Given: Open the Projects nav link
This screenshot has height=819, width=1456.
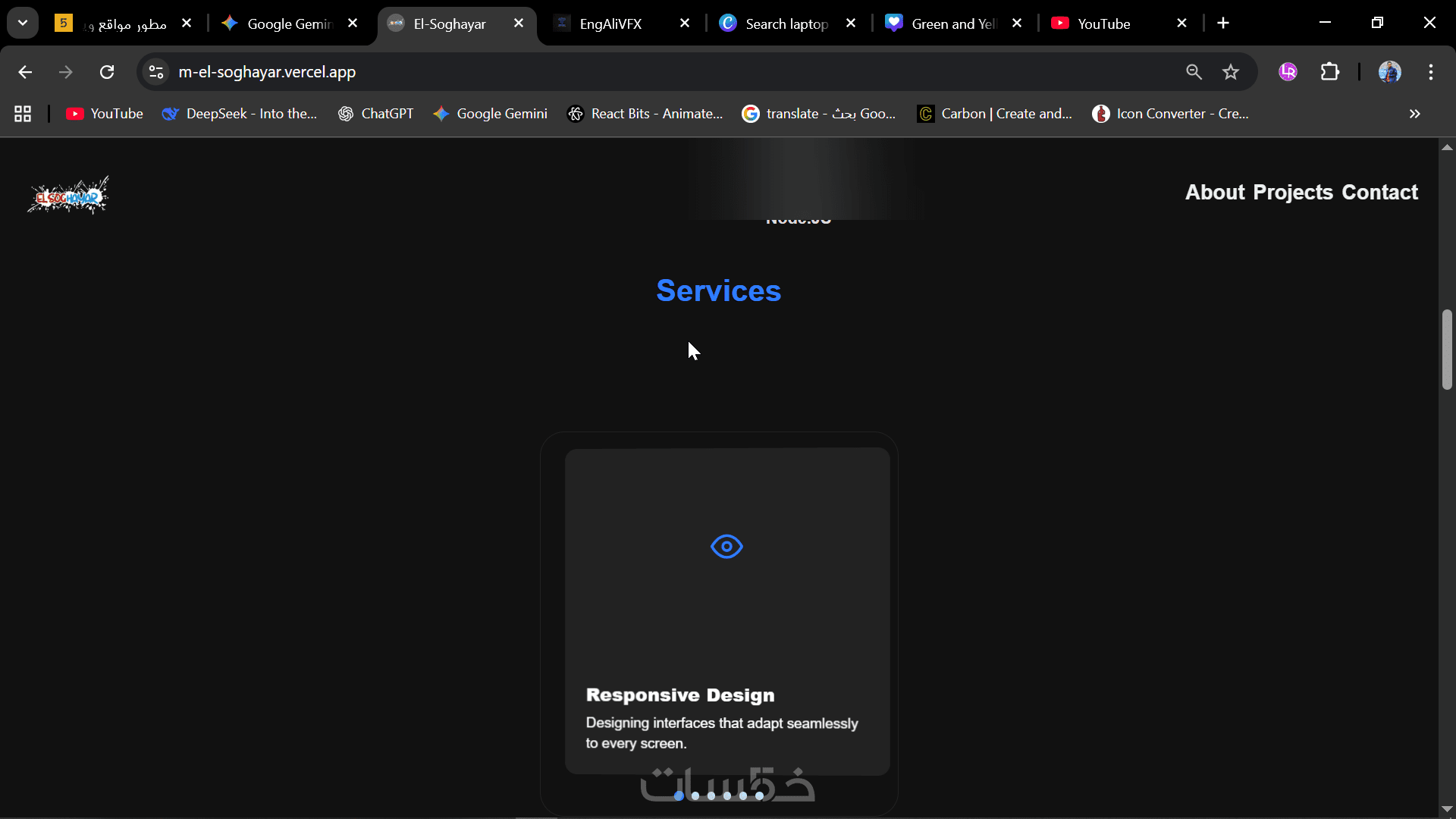Looking at the screenshot, I should (x=1293, y=193).
